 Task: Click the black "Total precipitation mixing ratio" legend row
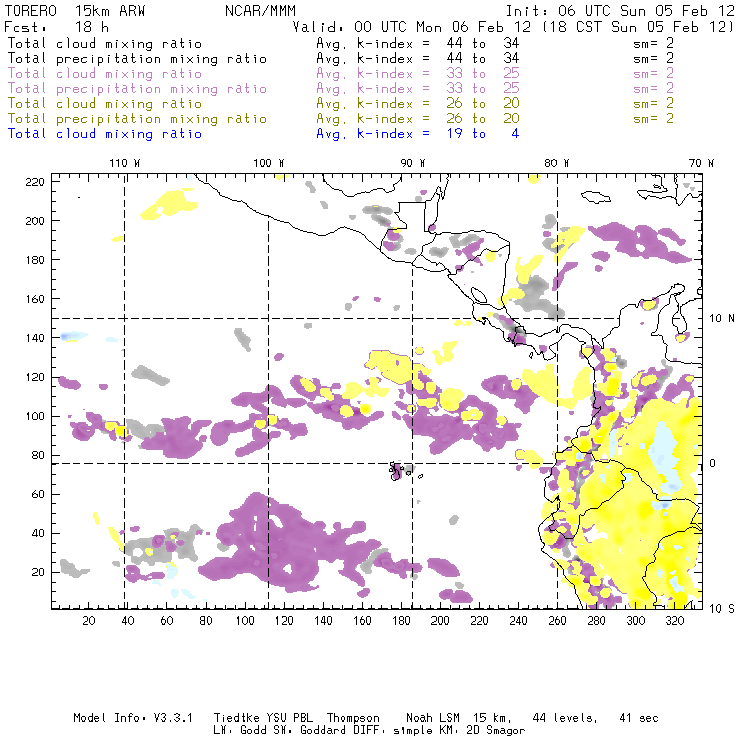click(341, 59)
